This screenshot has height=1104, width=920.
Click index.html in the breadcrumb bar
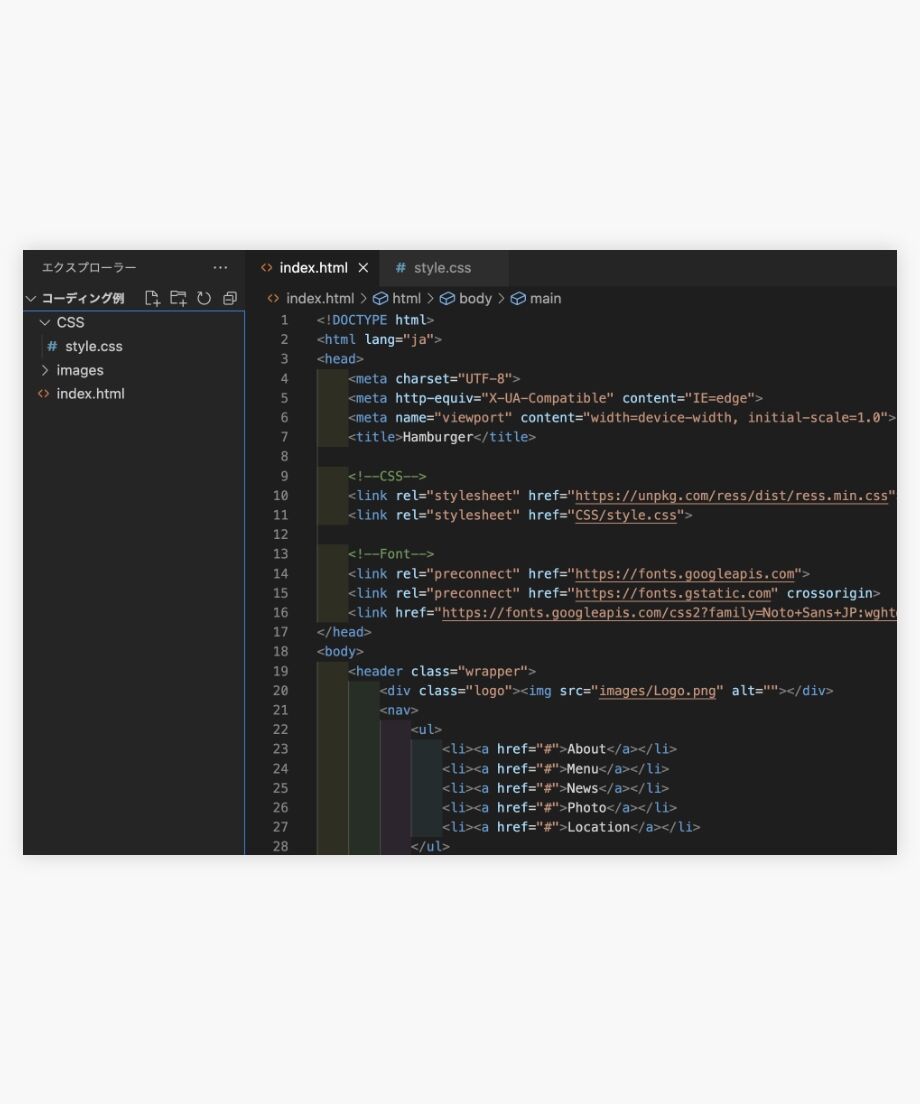(320, 299)
